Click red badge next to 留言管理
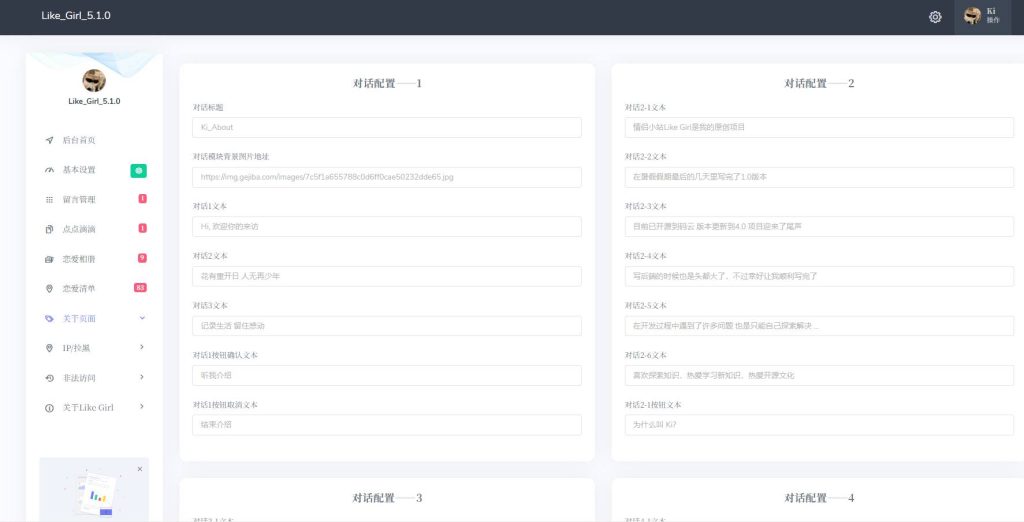The width and height of the screenshot is (1024, 522). pos(142,199)
